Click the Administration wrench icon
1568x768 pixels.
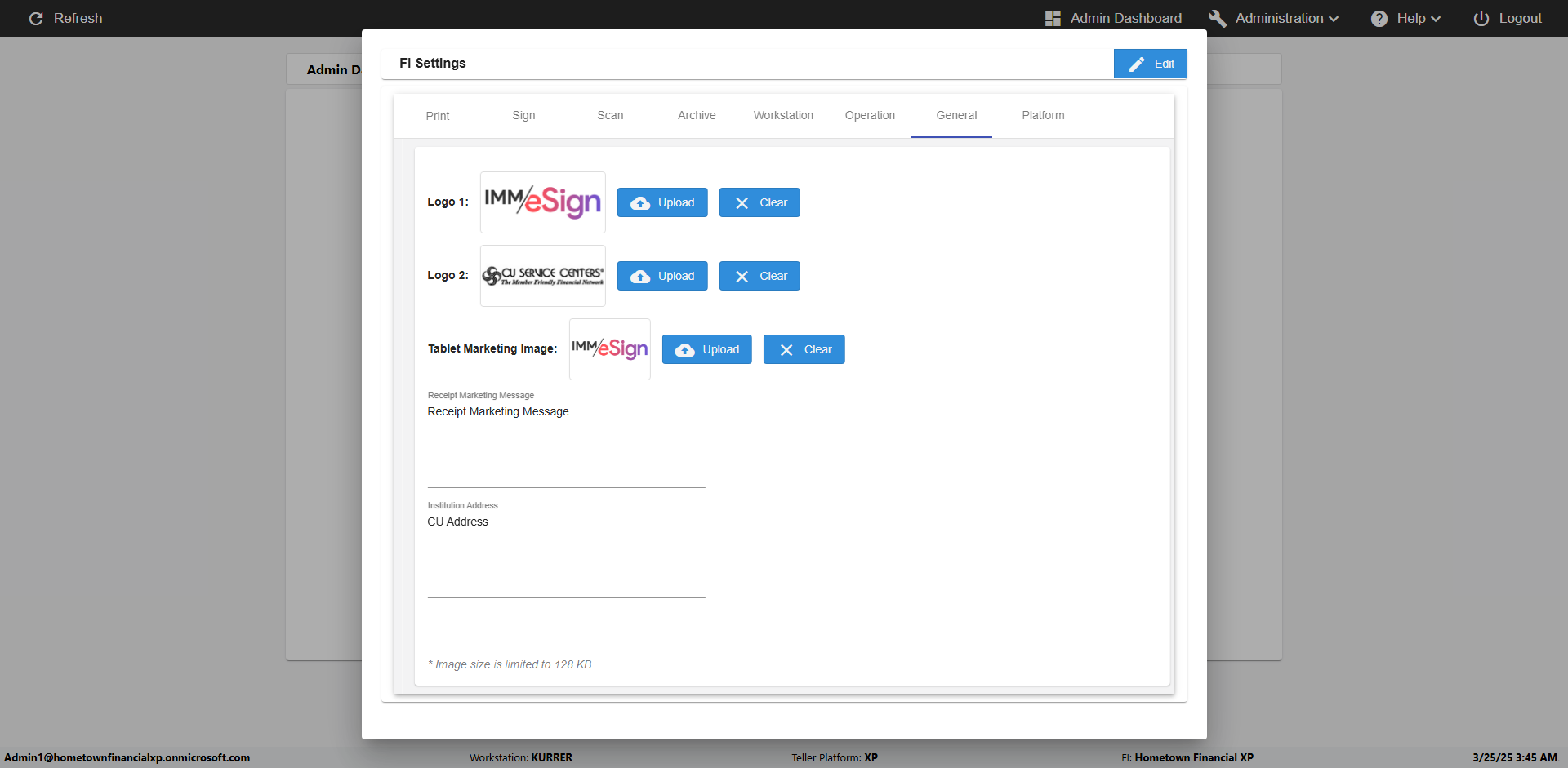pos(1218,19)
